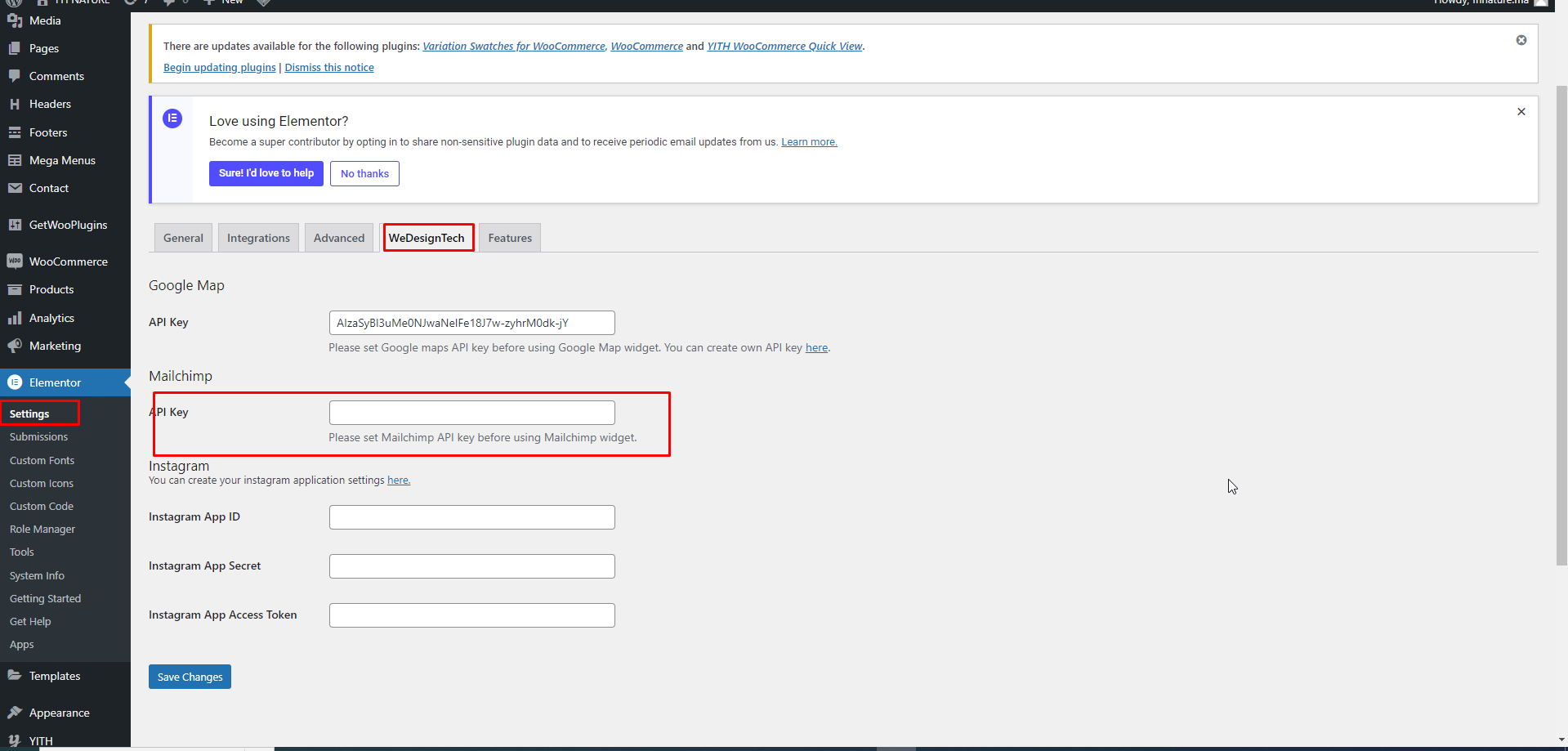Click the Marketing megaphone icon
Screen dimensions: 1568x751
point(15,346)
